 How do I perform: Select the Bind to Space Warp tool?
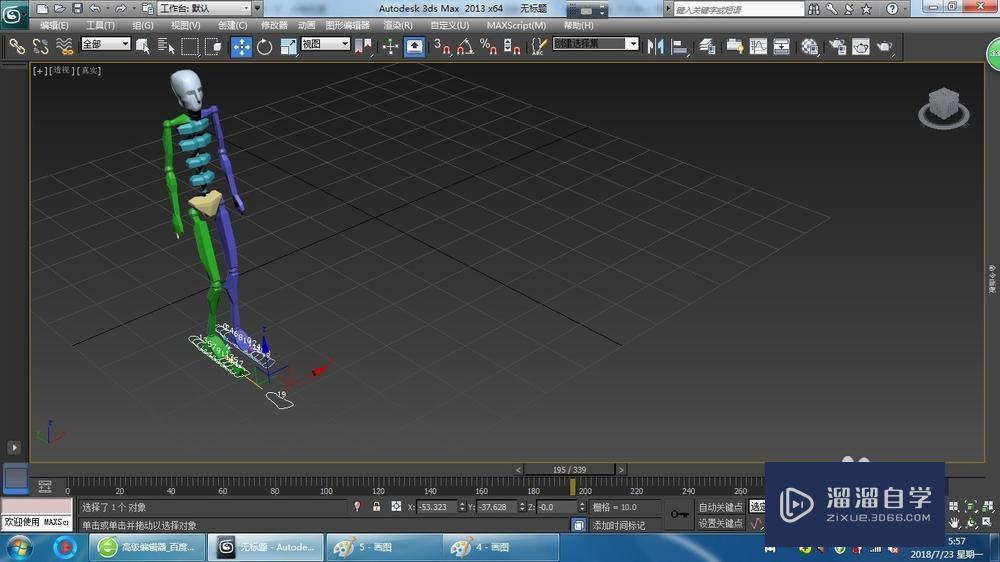coord(64,47)
